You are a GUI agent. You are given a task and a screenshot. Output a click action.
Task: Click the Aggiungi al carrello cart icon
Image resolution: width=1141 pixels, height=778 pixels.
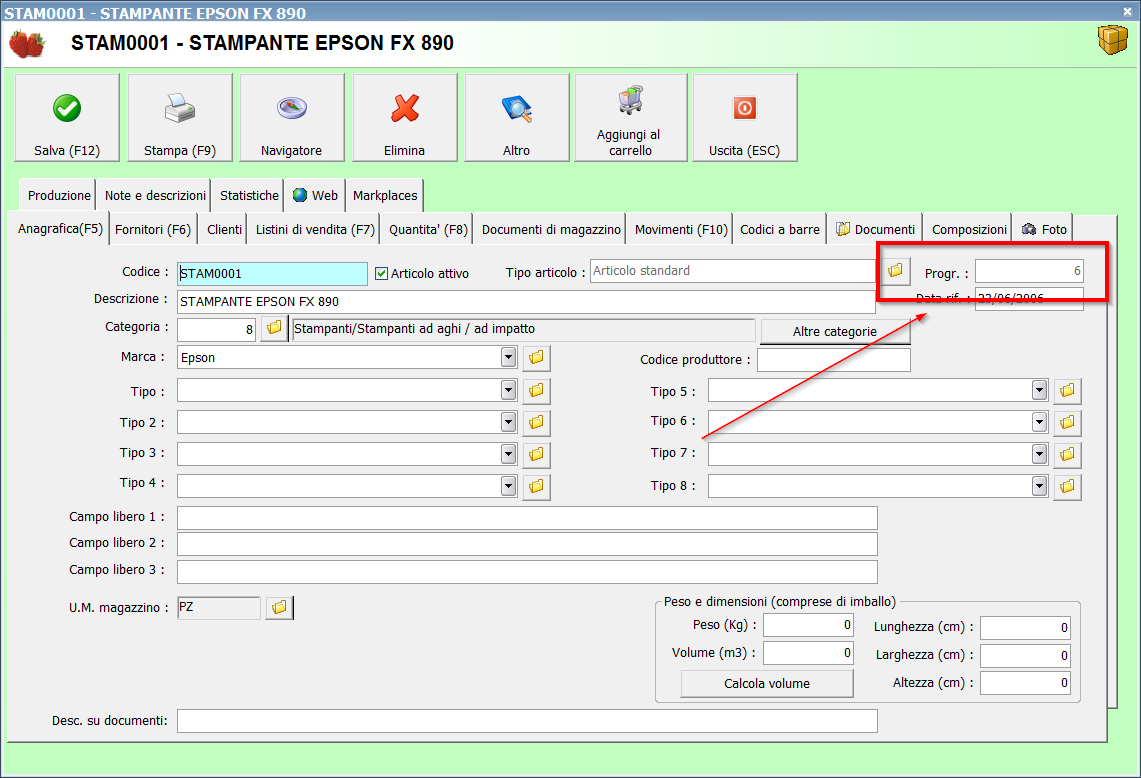tap(631, 100)
